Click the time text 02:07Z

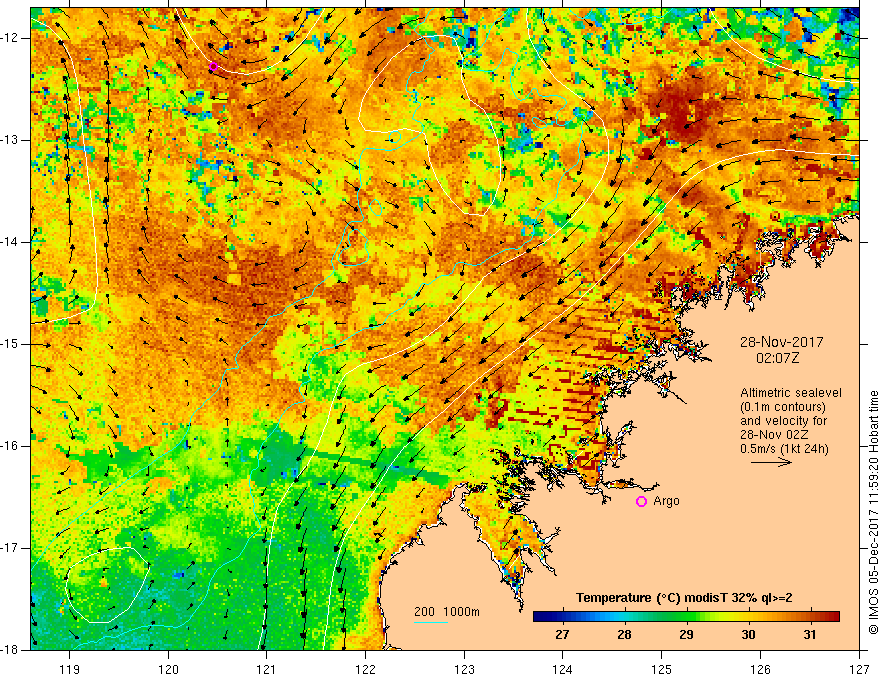(777, 358)
